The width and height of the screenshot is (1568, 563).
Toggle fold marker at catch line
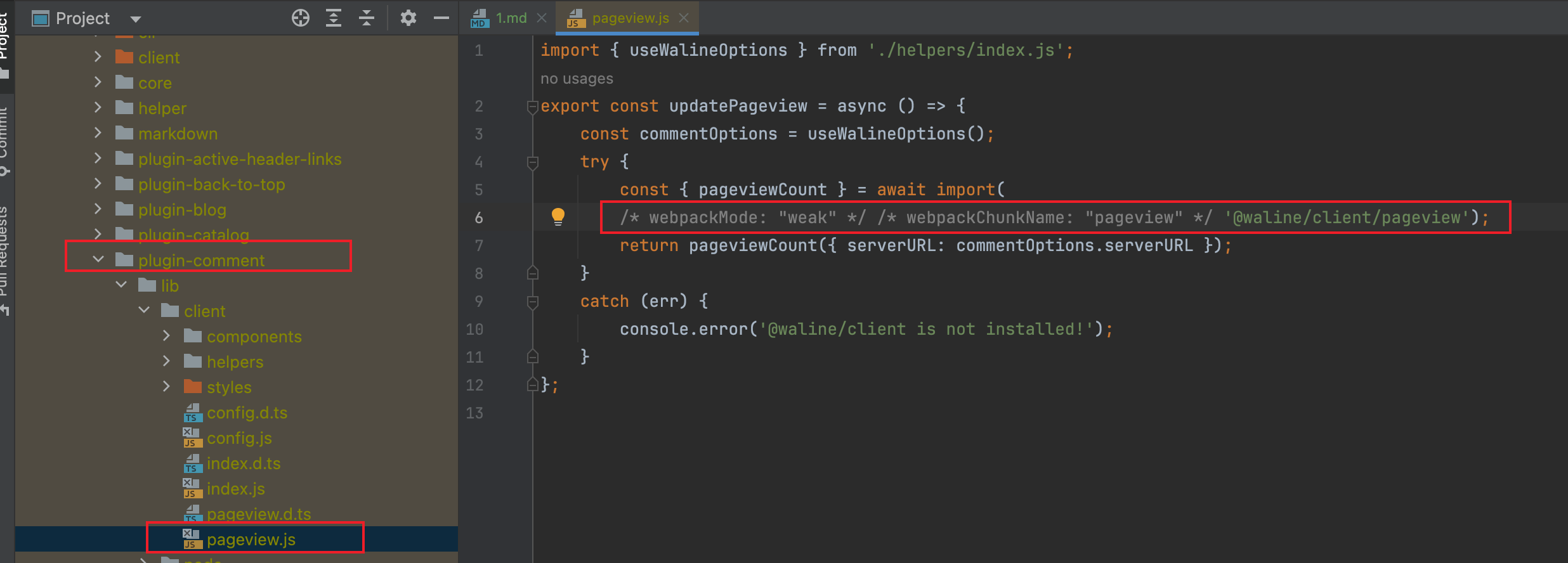click(x=533, y=302)
